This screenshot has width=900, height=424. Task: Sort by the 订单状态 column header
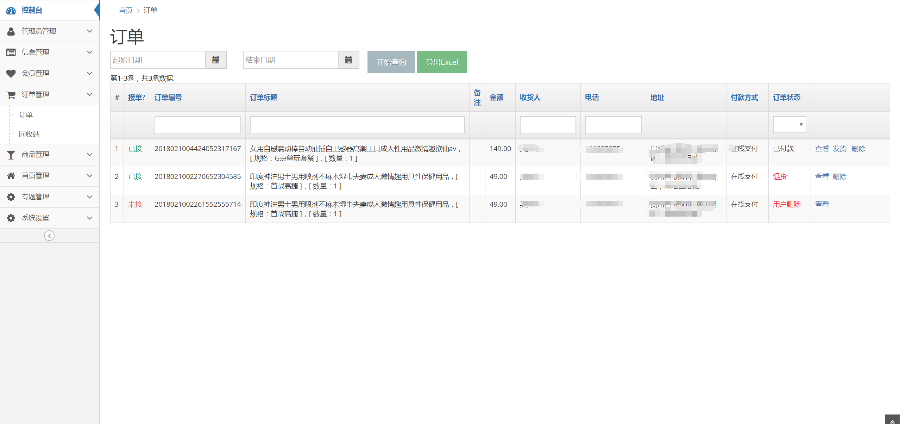coord(787,98)
